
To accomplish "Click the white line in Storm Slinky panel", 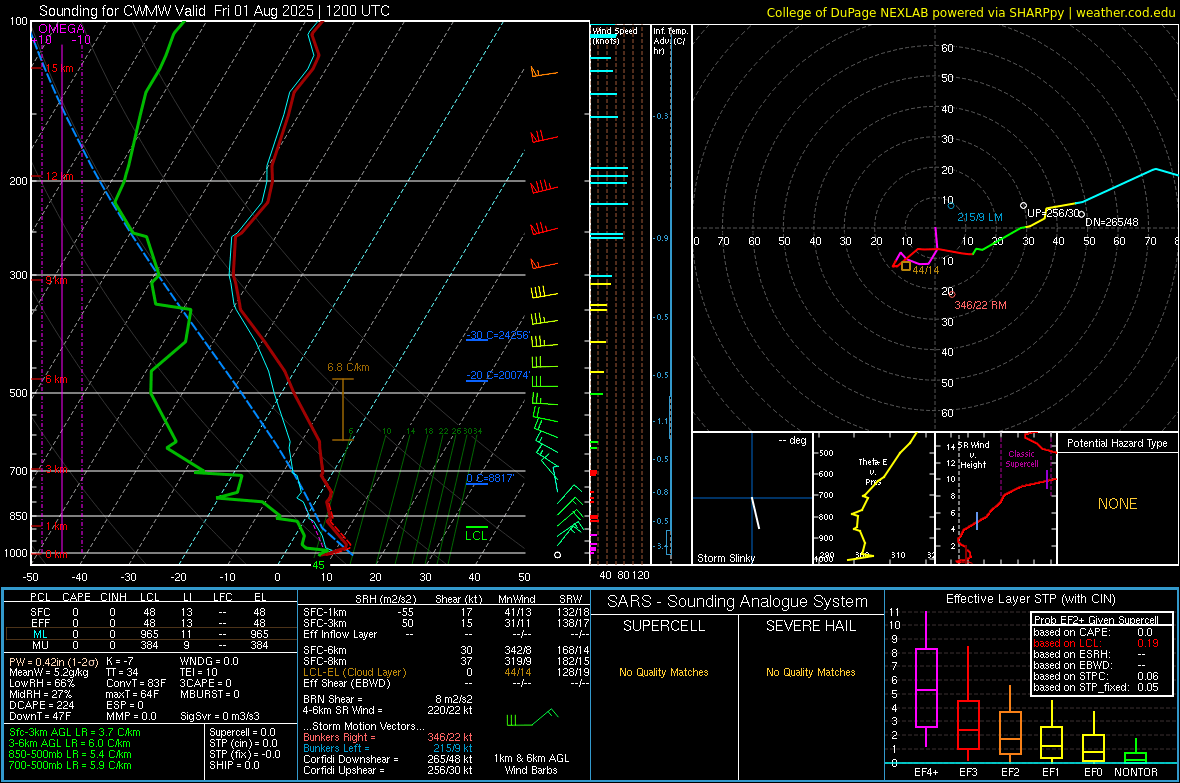I will point(756,512).
